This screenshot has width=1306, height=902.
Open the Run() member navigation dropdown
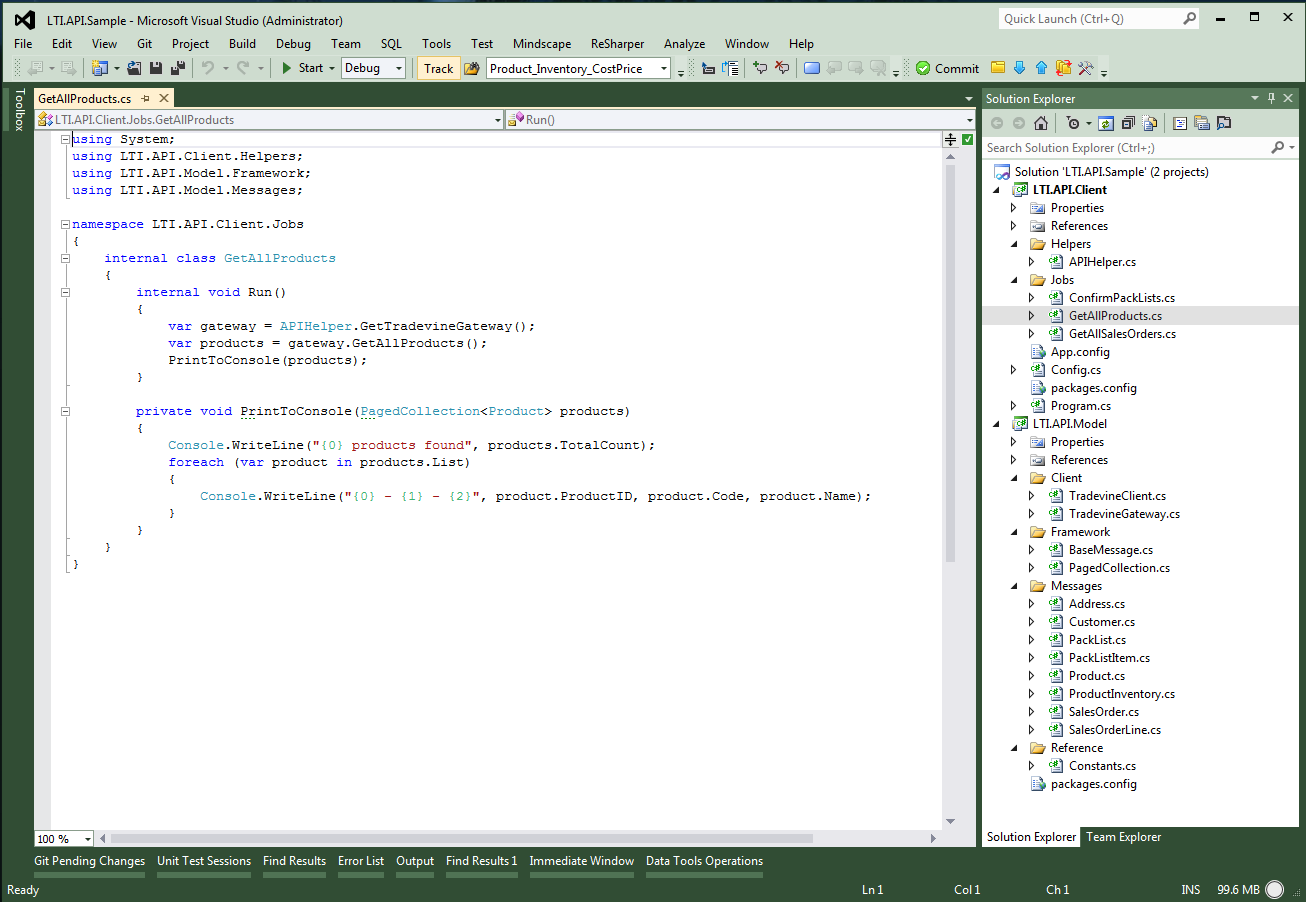click(x=968, y=119)
